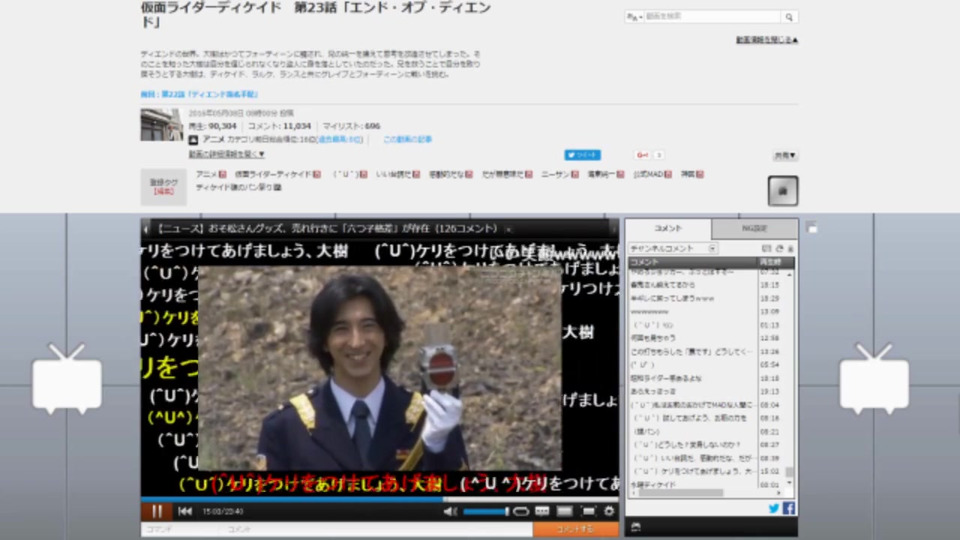
Task: Open the past highest ranking link
Action: pos(340,140)
